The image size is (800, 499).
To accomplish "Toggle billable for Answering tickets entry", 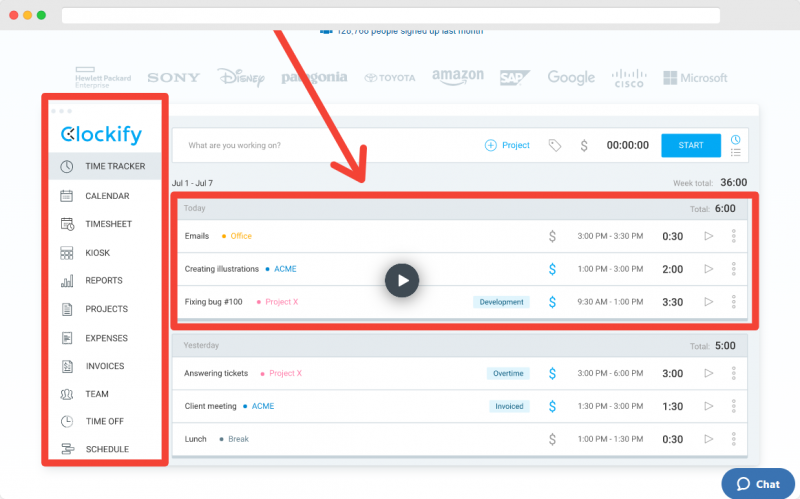I will tap(552, 373).
